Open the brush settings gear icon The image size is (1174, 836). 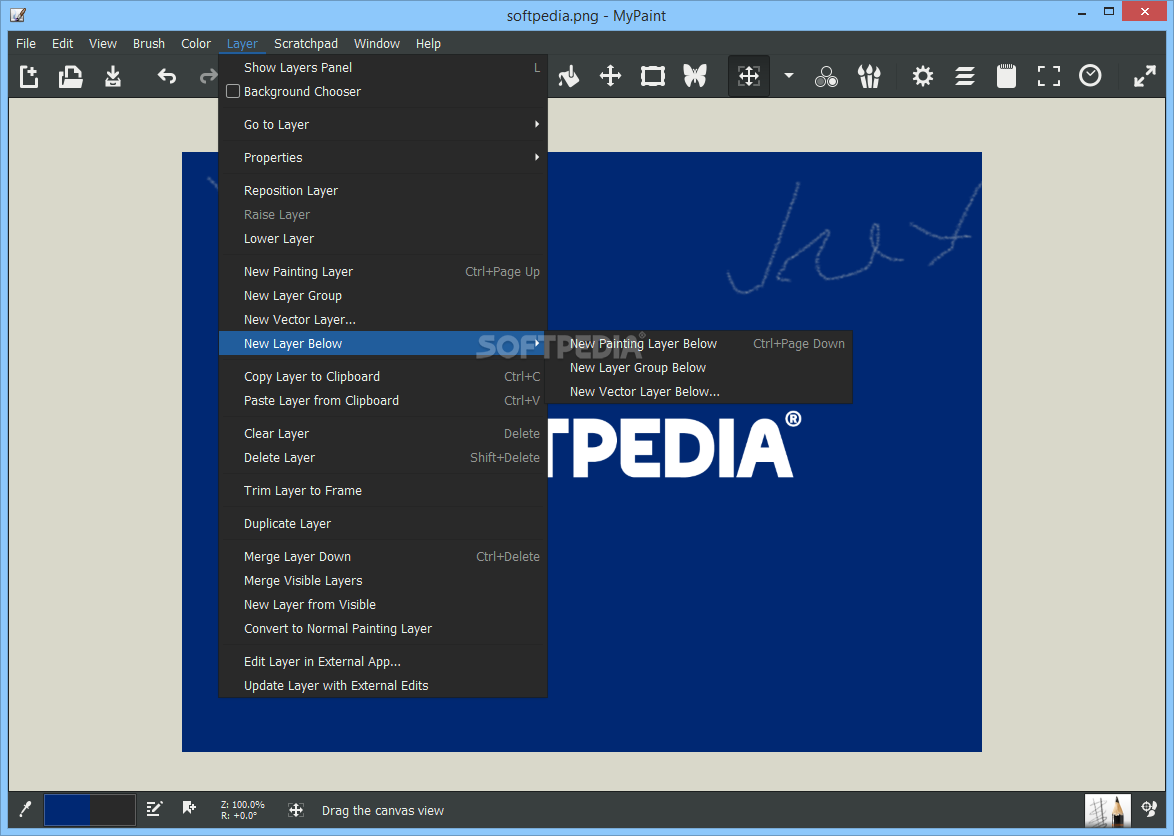point(922,76)
